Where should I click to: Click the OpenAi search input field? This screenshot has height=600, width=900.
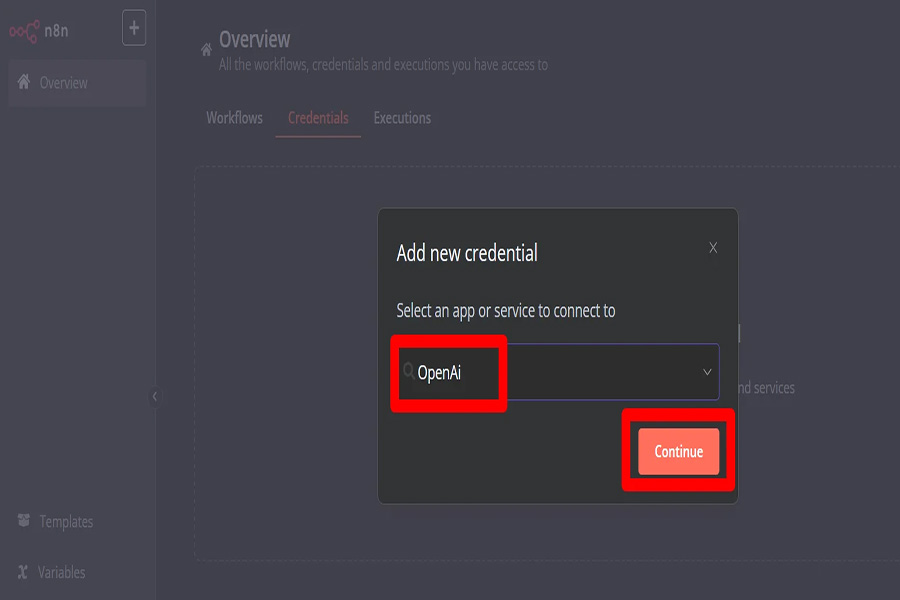coord(560,373)
